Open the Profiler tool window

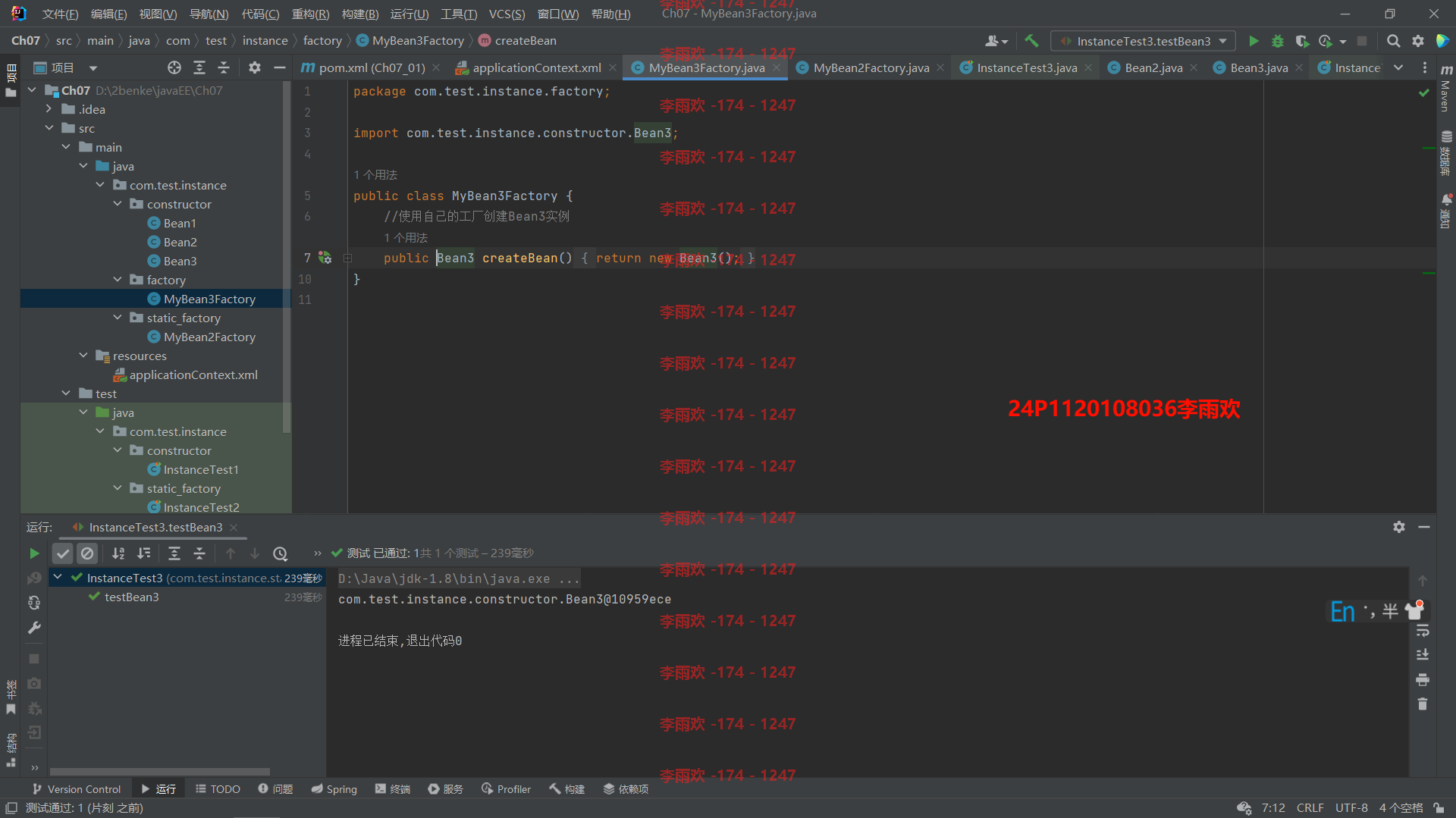coord(507,789)
